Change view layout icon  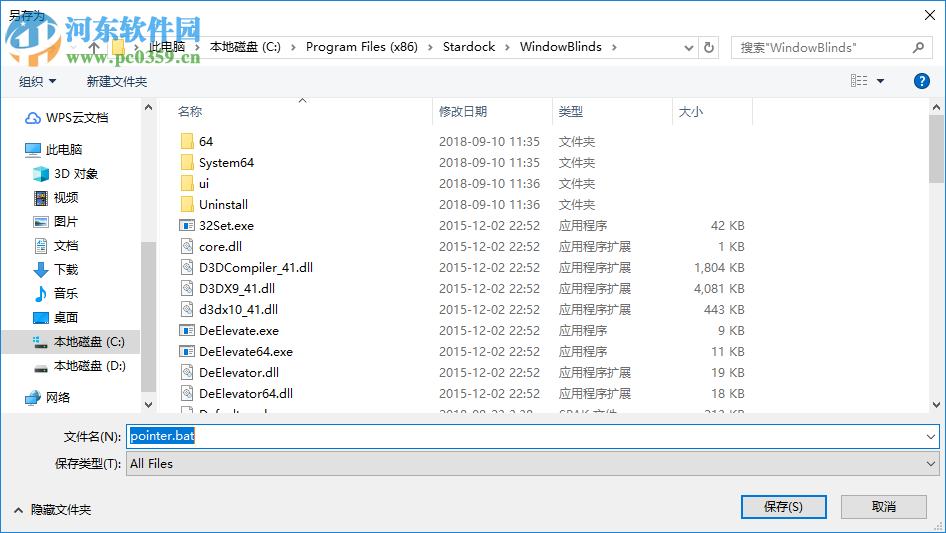tap(859, 81)
